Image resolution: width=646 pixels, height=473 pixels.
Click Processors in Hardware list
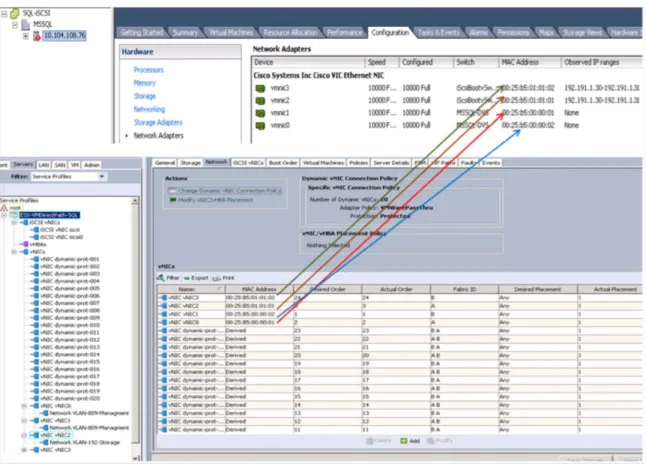[148, 70]
